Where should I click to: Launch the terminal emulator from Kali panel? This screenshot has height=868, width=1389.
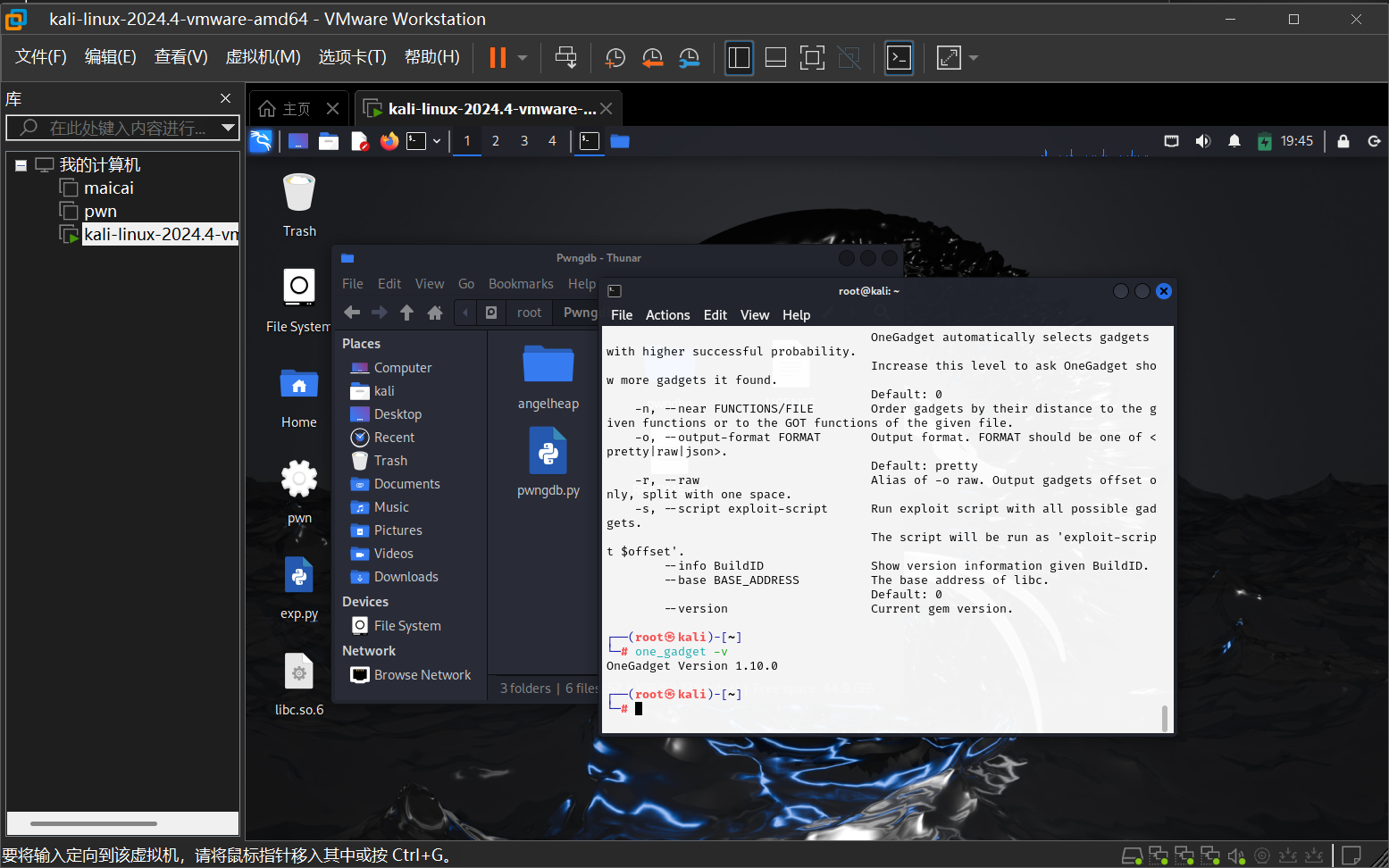coord(416,141)
